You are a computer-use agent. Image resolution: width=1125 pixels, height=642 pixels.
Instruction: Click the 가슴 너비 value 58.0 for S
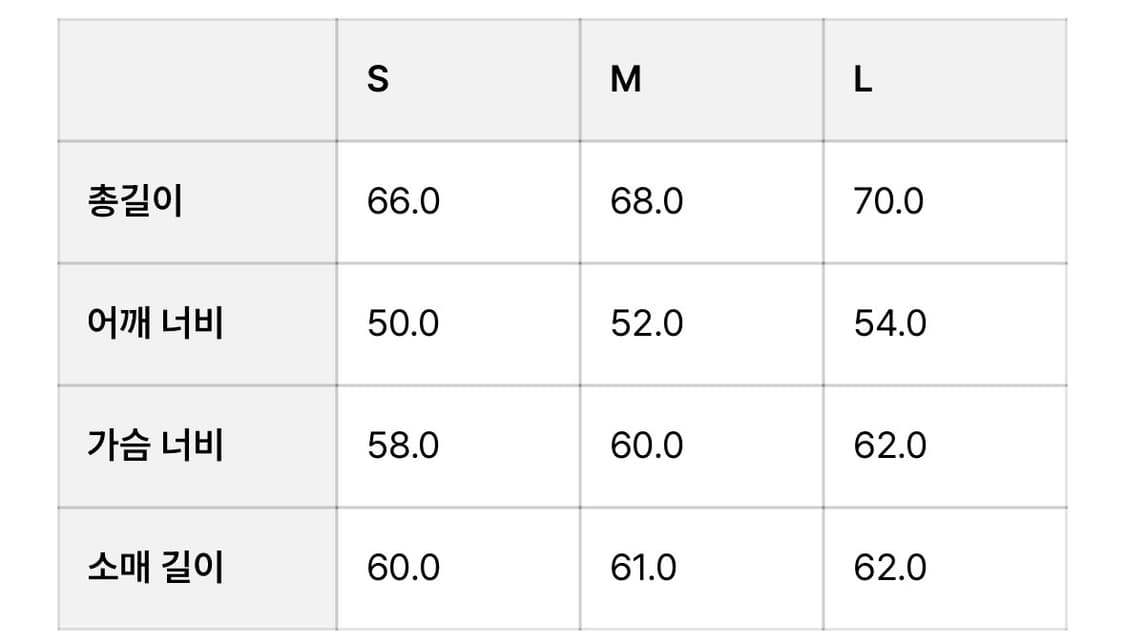click(x=403, y=446)
